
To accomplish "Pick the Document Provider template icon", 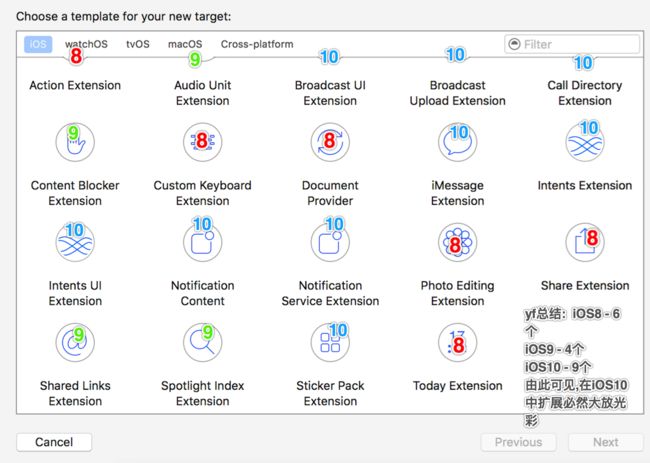I will click(x=330, y=142).
